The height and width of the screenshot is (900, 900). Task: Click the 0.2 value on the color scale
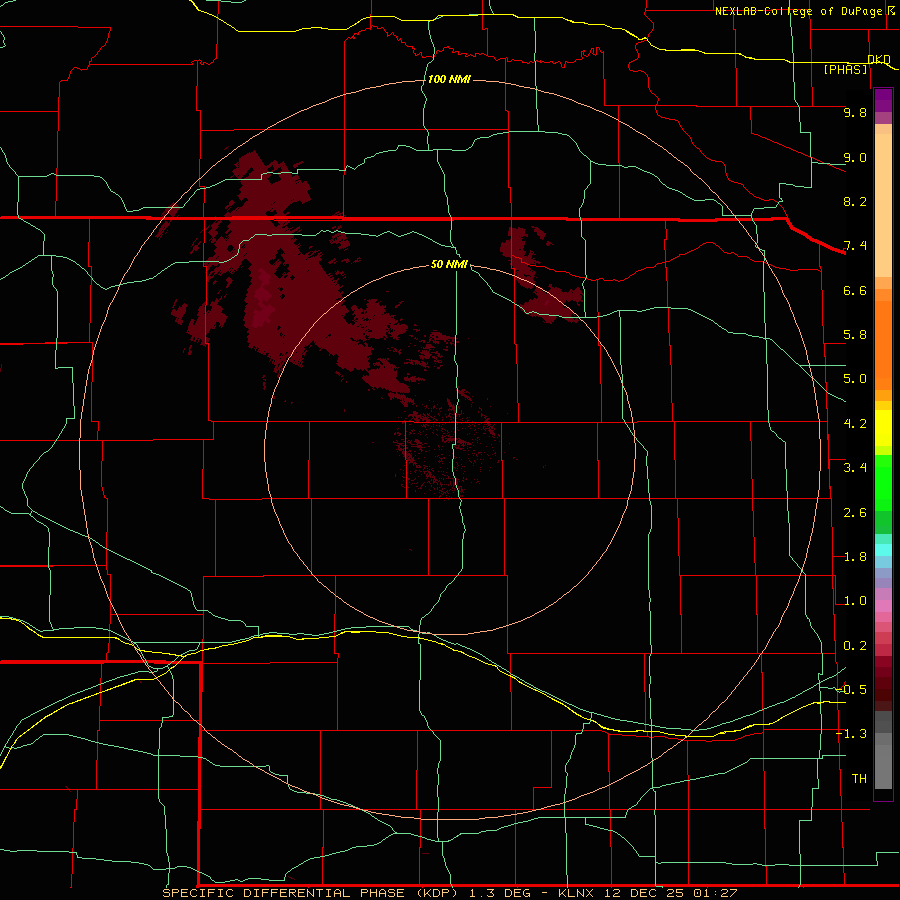(855, 646)
